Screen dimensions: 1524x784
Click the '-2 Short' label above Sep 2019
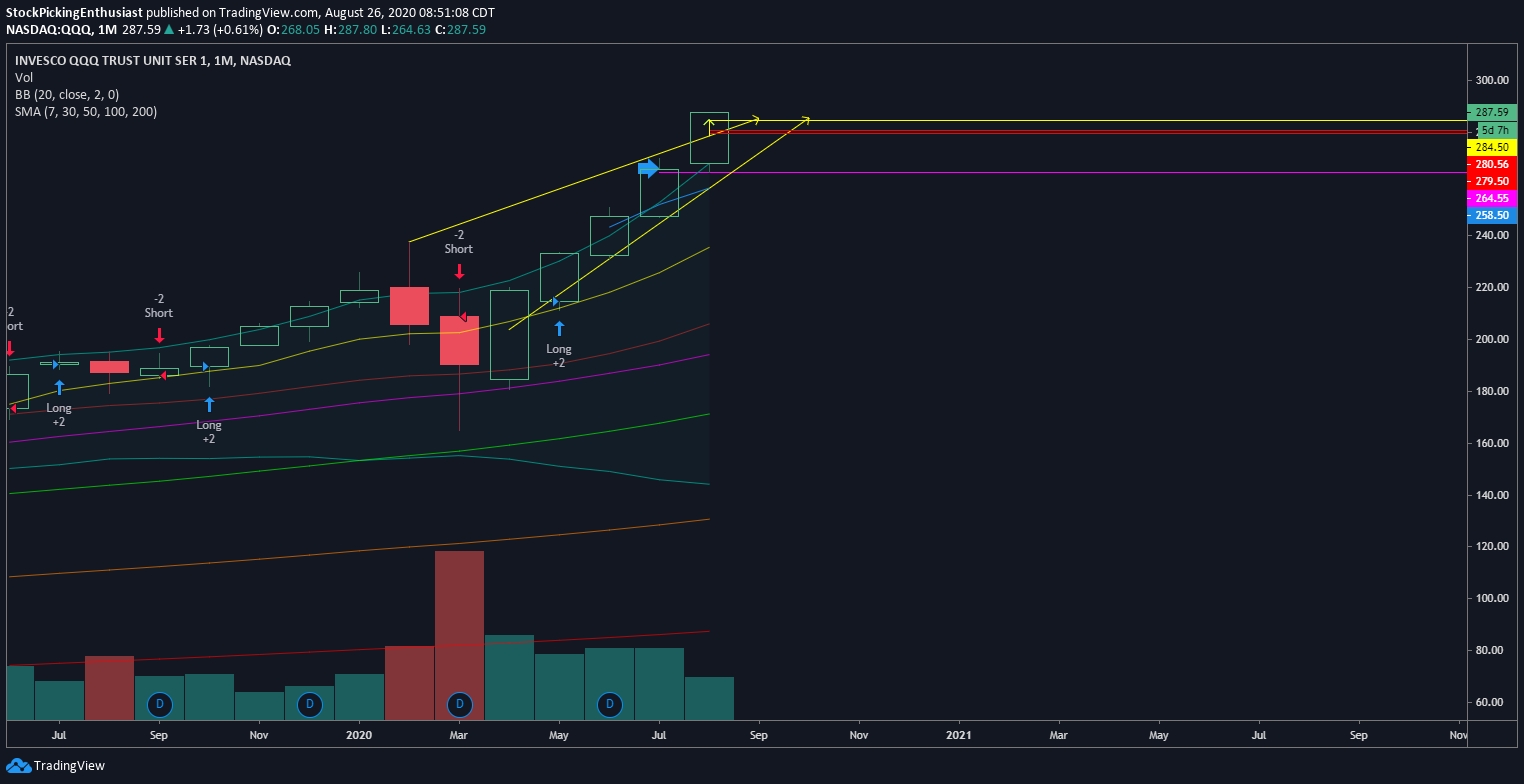tap(159, 305)
